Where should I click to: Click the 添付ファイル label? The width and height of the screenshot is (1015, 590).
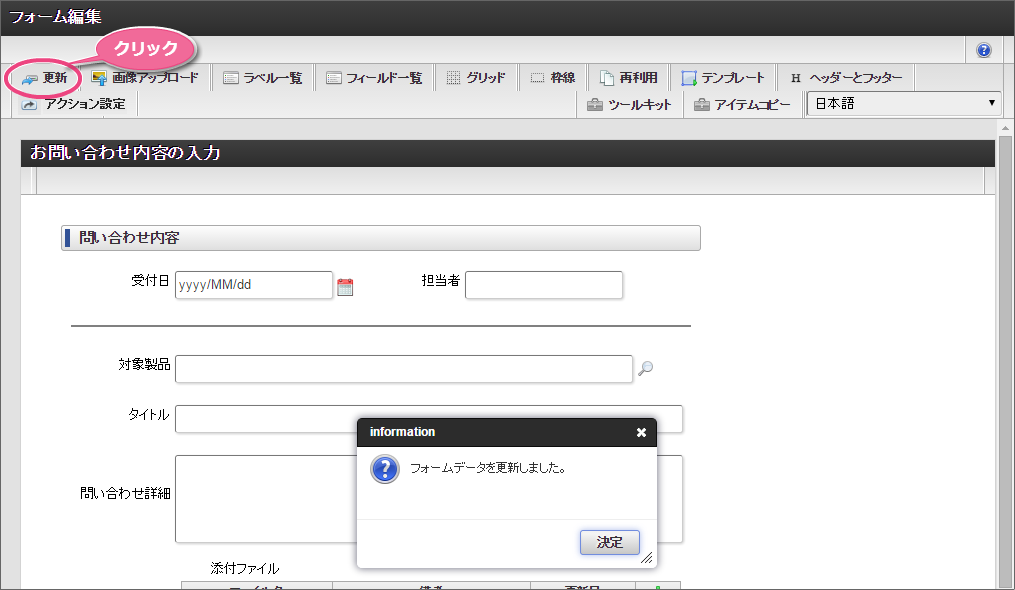(245, 569)
